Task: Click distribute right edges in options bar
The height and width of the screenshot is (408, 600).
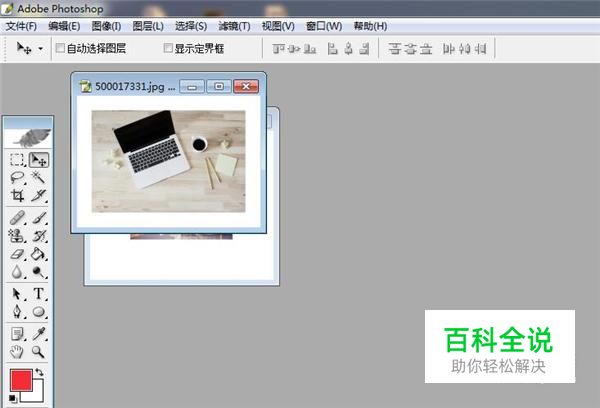Action: coord(479,49)
